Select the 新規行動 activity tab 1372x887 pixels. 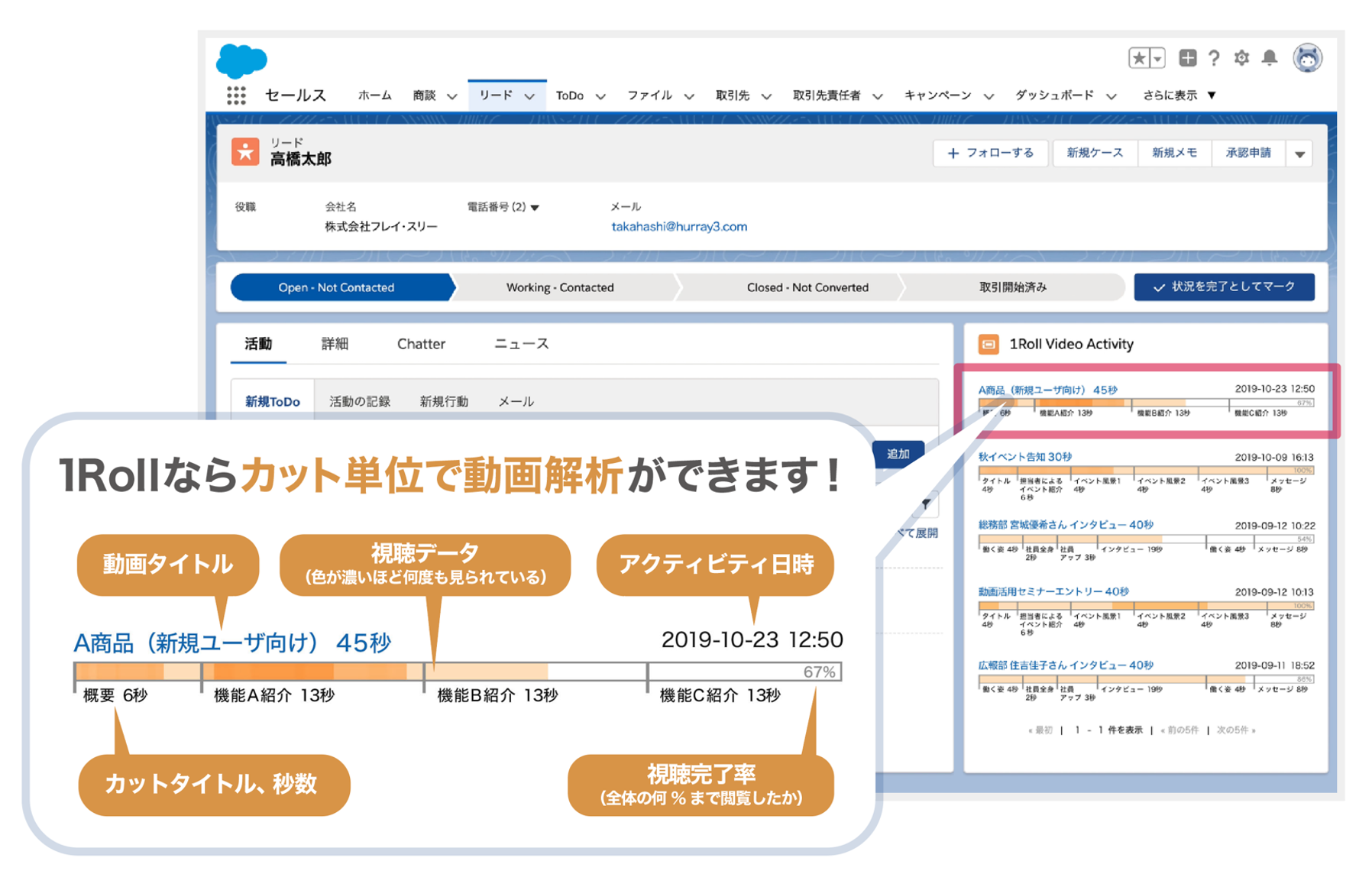(444, 402)
